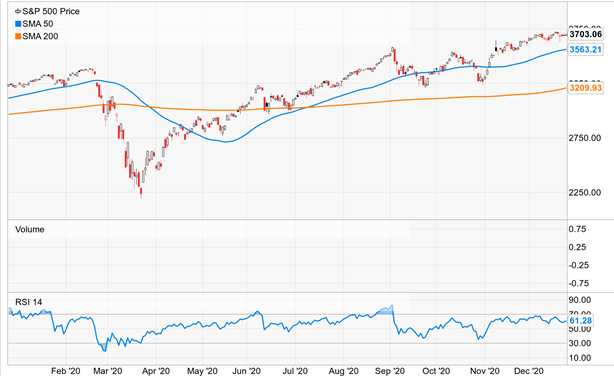Click the Volume panel title
614x376 pixels.
point(30,230)
